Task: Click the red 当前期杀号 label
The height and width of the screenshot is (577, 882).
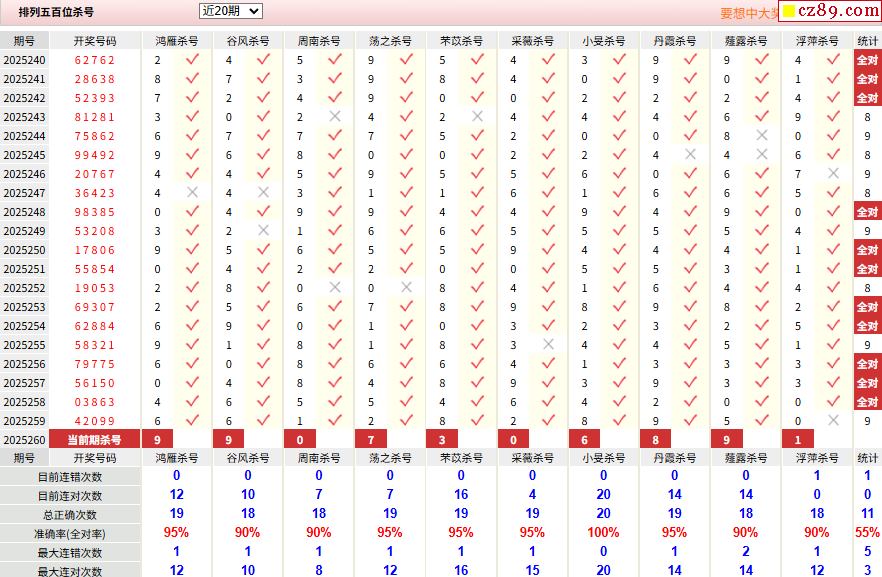Action: click(x=94, y=440)
